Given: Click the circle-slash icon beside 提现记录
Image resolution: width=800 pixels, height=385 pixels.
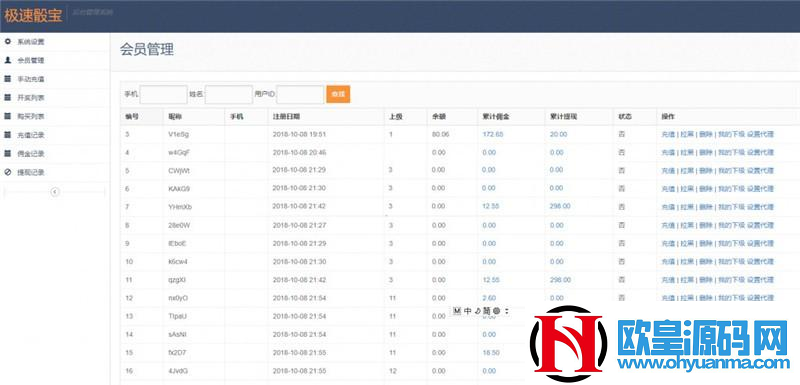Looking at the screenshot, I should click(x=7, y=172).
